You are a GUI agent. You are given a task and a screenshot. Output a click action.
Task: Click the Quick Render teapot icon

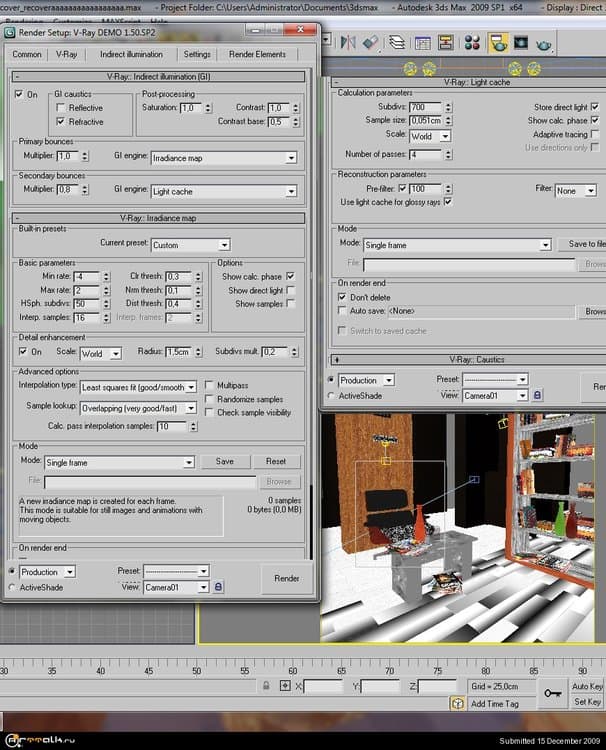click(x=544, y=43)
